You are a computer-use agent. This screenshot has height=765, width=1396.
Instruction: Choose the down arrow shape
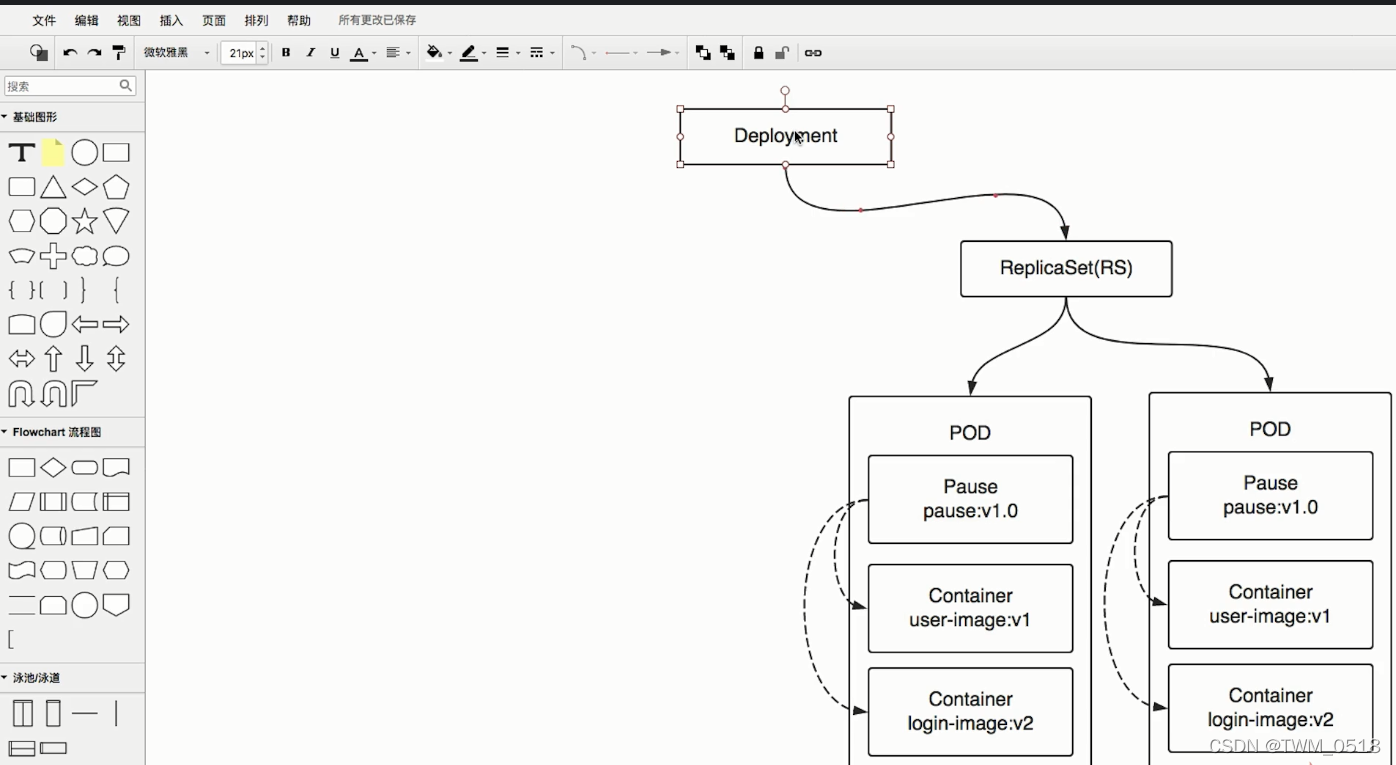tap(85, 358)
